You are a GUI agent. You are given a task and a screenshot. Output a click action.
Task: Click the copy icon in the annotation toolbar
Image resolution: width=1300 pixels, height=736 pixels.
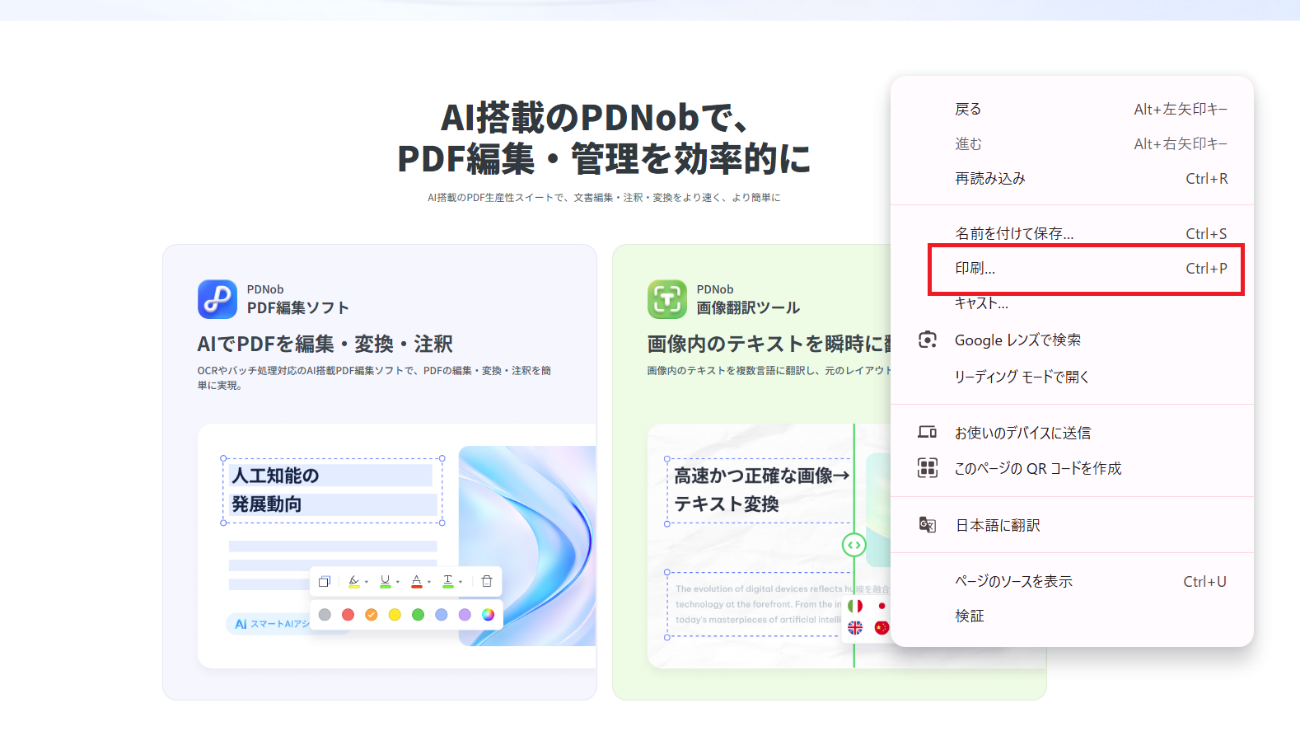coord(326,580)
